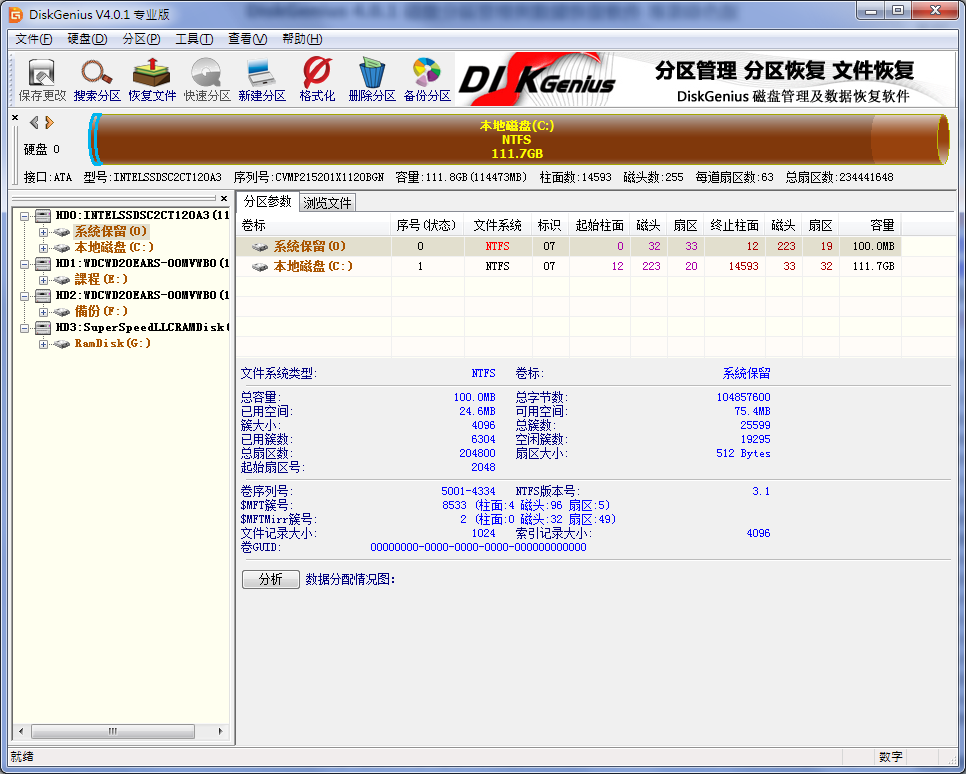966x774 pixels.
Task: Select the 本地磁盘(C:) row in partition table
Action: click(x=313, y=267)
